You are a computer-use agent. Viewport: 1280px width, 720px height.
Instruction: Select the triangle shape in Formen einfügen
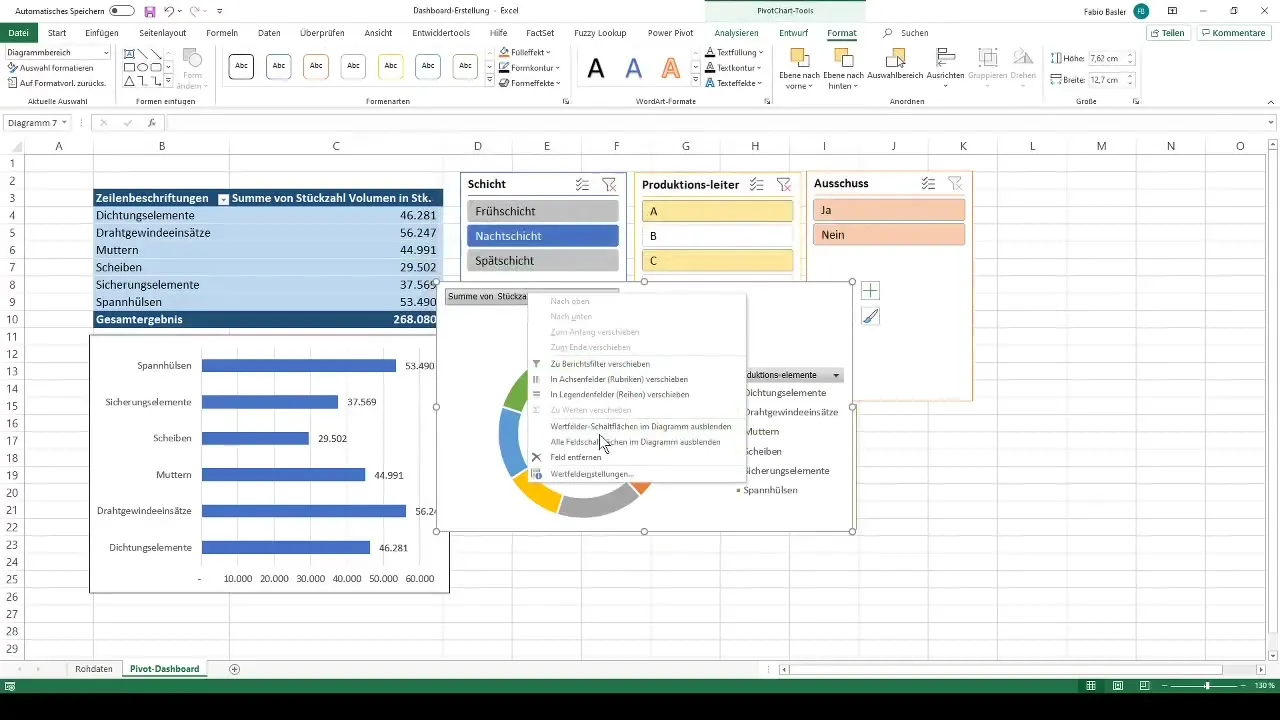[x=130, y=83]
